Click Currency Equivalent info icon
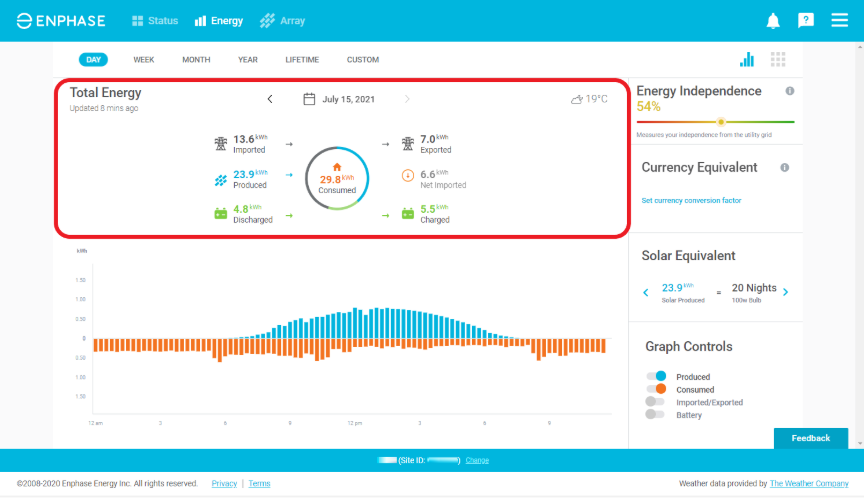This screenshot has width=864, height=498. point(785,167)
